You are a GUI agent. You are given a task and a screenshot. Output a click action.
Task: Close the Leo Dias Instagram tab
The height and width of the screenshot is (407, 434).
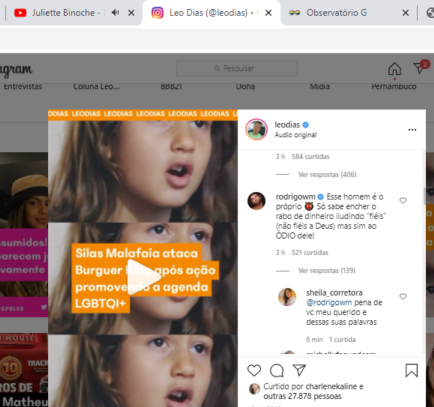point(268,13)
